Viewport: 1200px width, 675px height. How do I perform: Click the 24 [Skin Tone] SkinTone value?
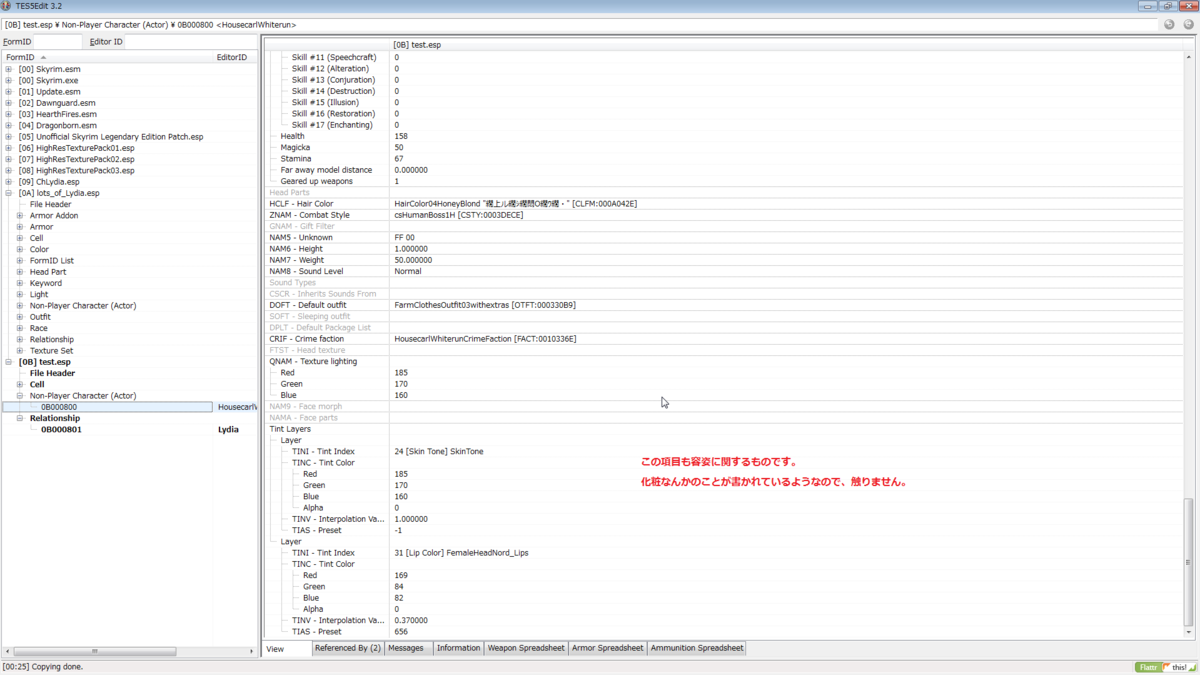point(439,452)
